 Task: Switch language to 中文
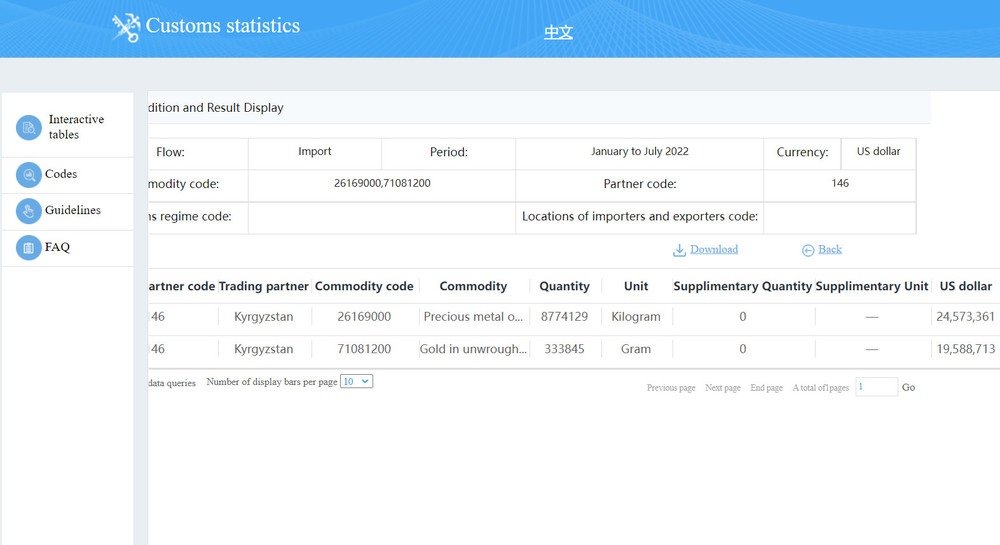(558, 32)
